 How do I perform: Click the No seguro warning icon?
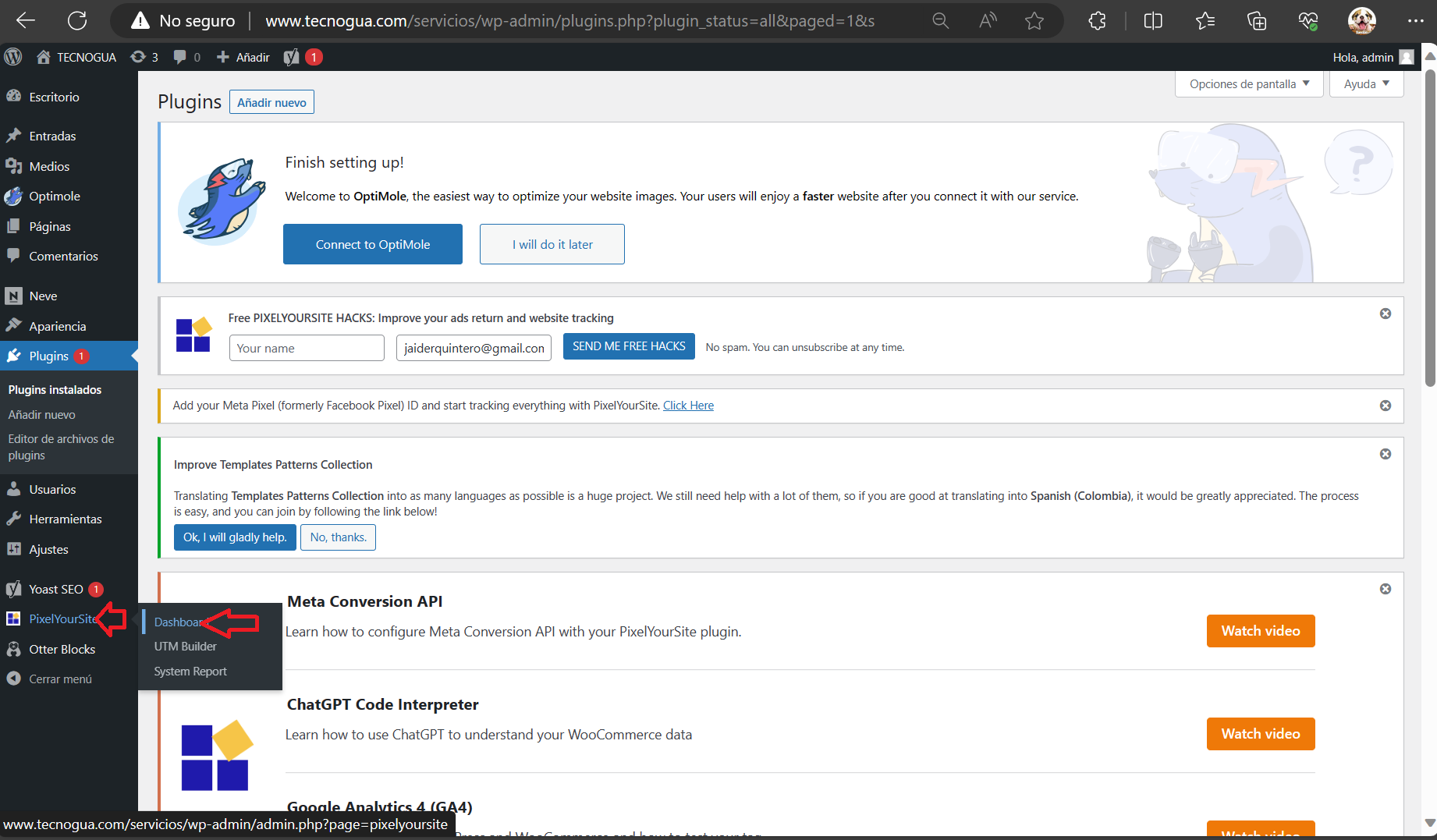click(140, 21)
